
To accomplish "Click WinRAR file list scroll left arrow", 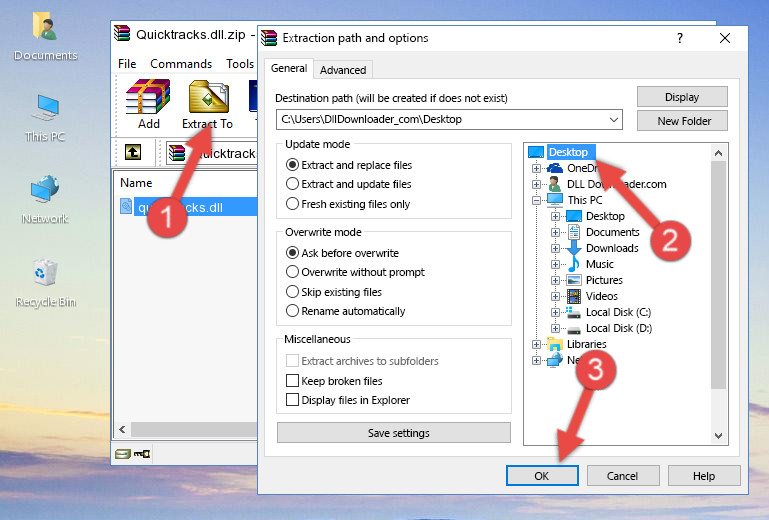I will 122,430.
